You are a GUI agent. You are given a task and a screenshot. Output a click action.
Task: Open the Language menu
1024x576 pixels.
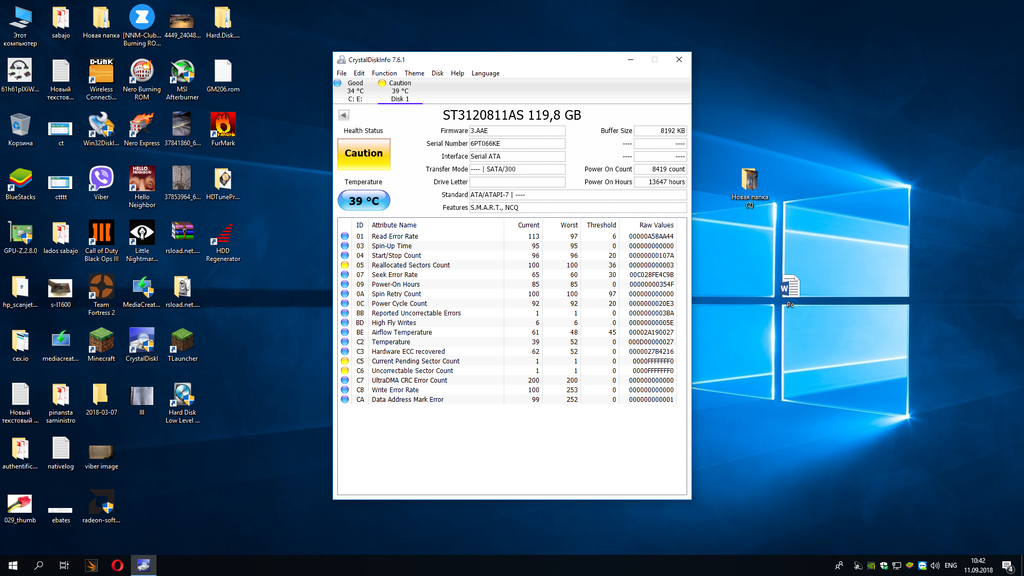click(485, 73)
